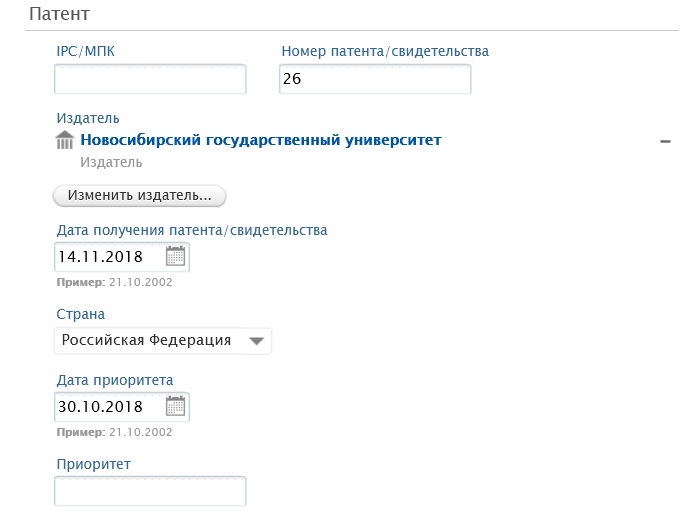Click the institution building icon

click(65, 140)
